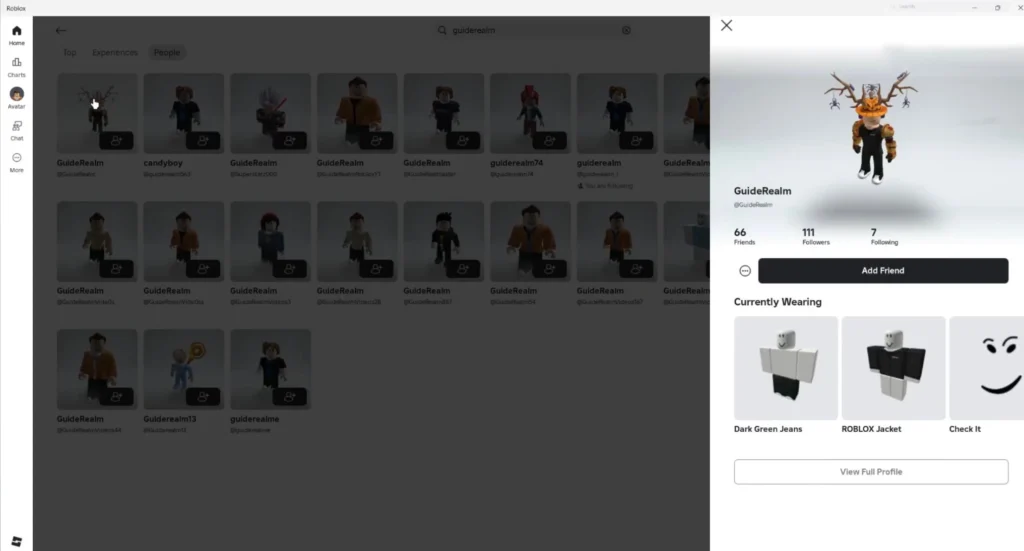
Task: Click the Roblox logo at the sidebar bottom
Action: point(16,541)
